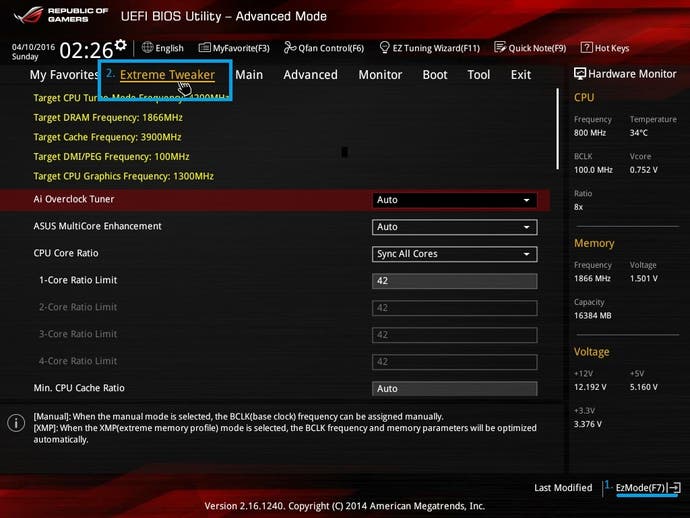Open Last Modified log
This screenshot has width=690, height=518.
click(x=563, y=488)
